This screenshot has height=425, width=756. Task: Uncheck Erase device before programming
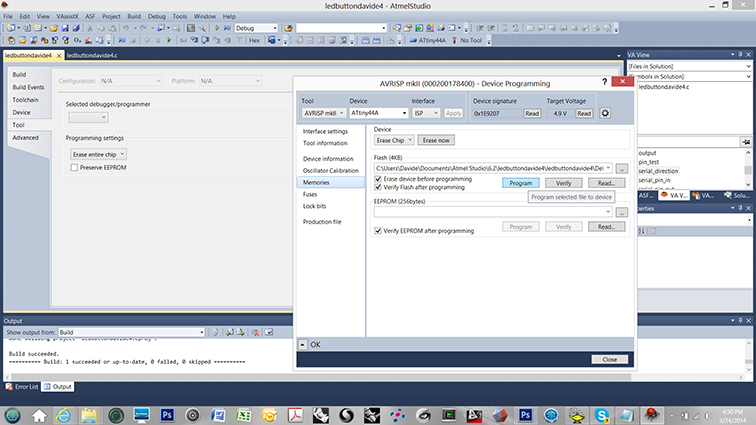coord(378,179)
